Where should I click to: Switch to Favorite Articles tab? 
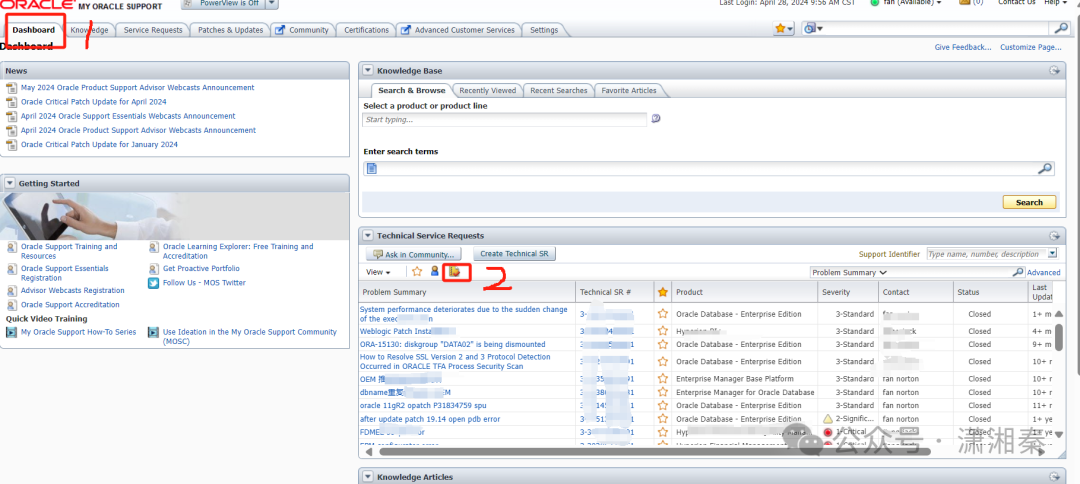pos(629,90)
